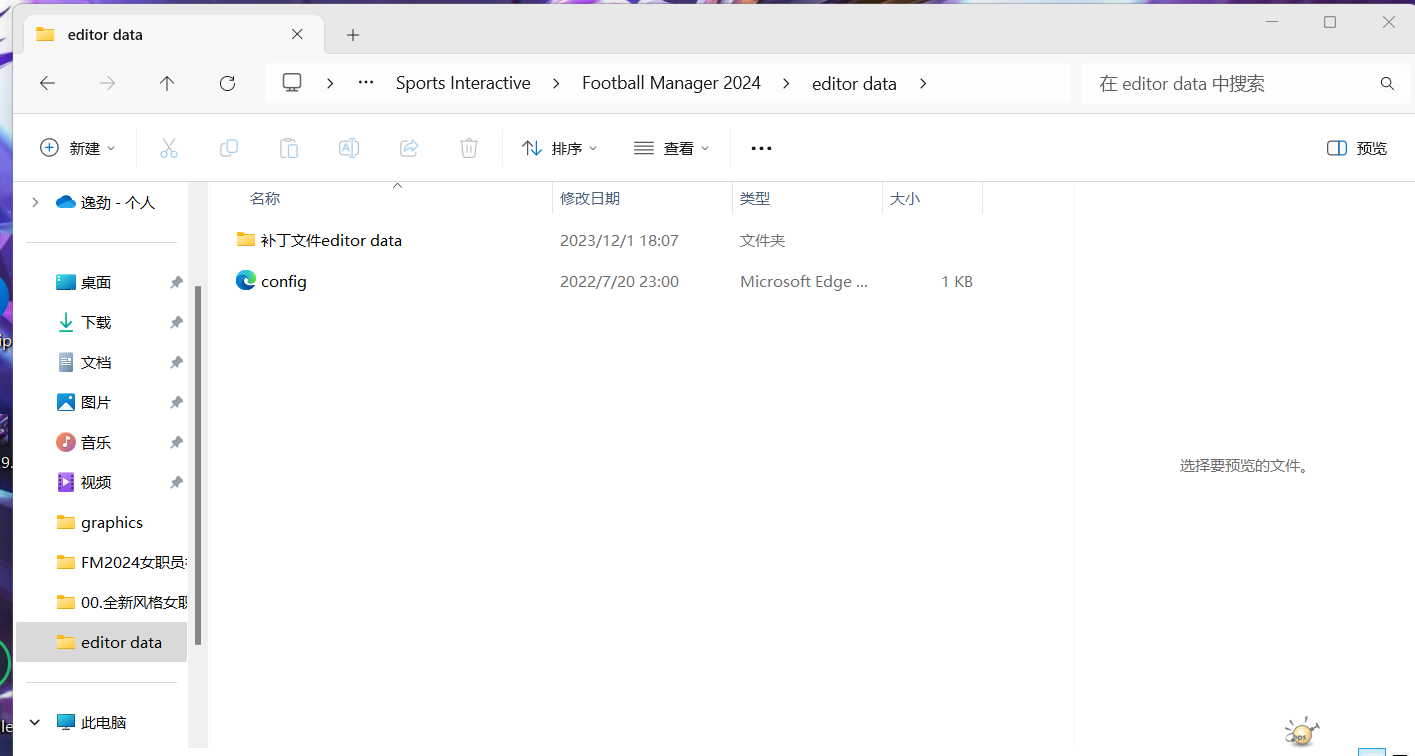The image size is (1415, 756).
Task: Click the pin icon next to 图片
Action: pyautogui.click(x=176, y=403)
